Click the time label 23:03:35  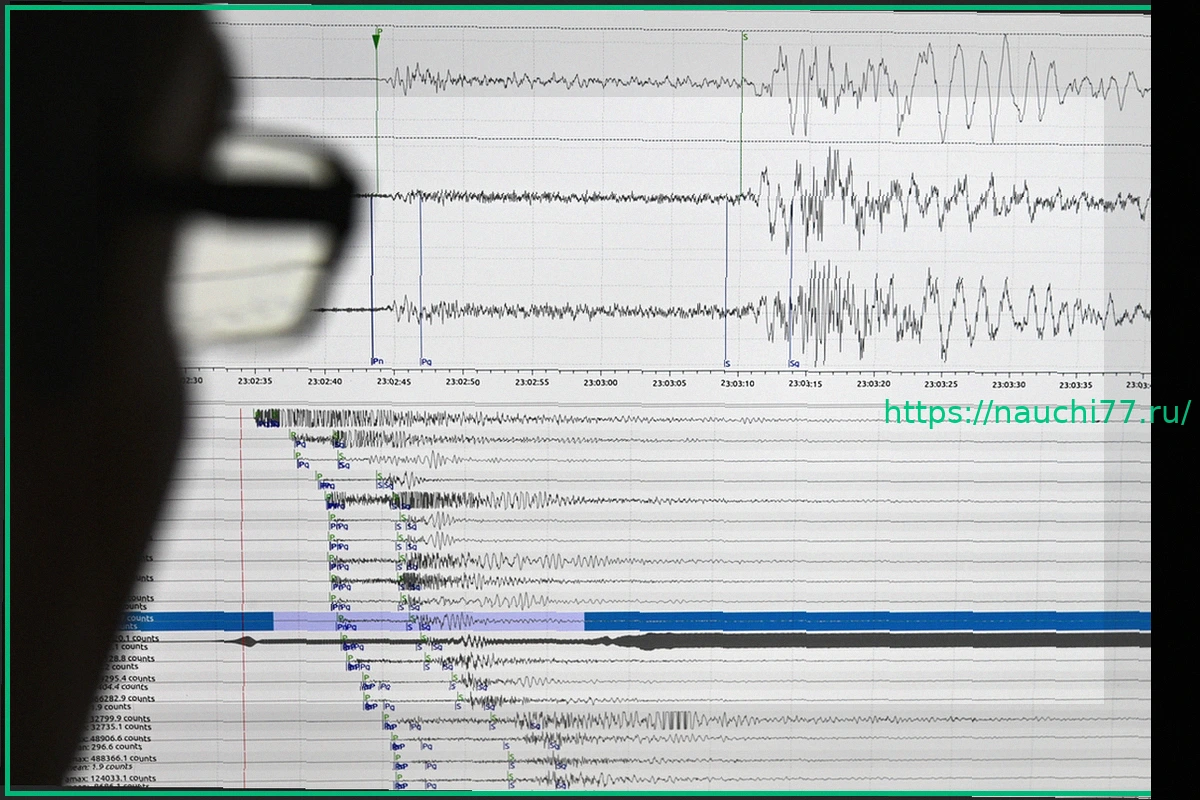coord(1076,384)
